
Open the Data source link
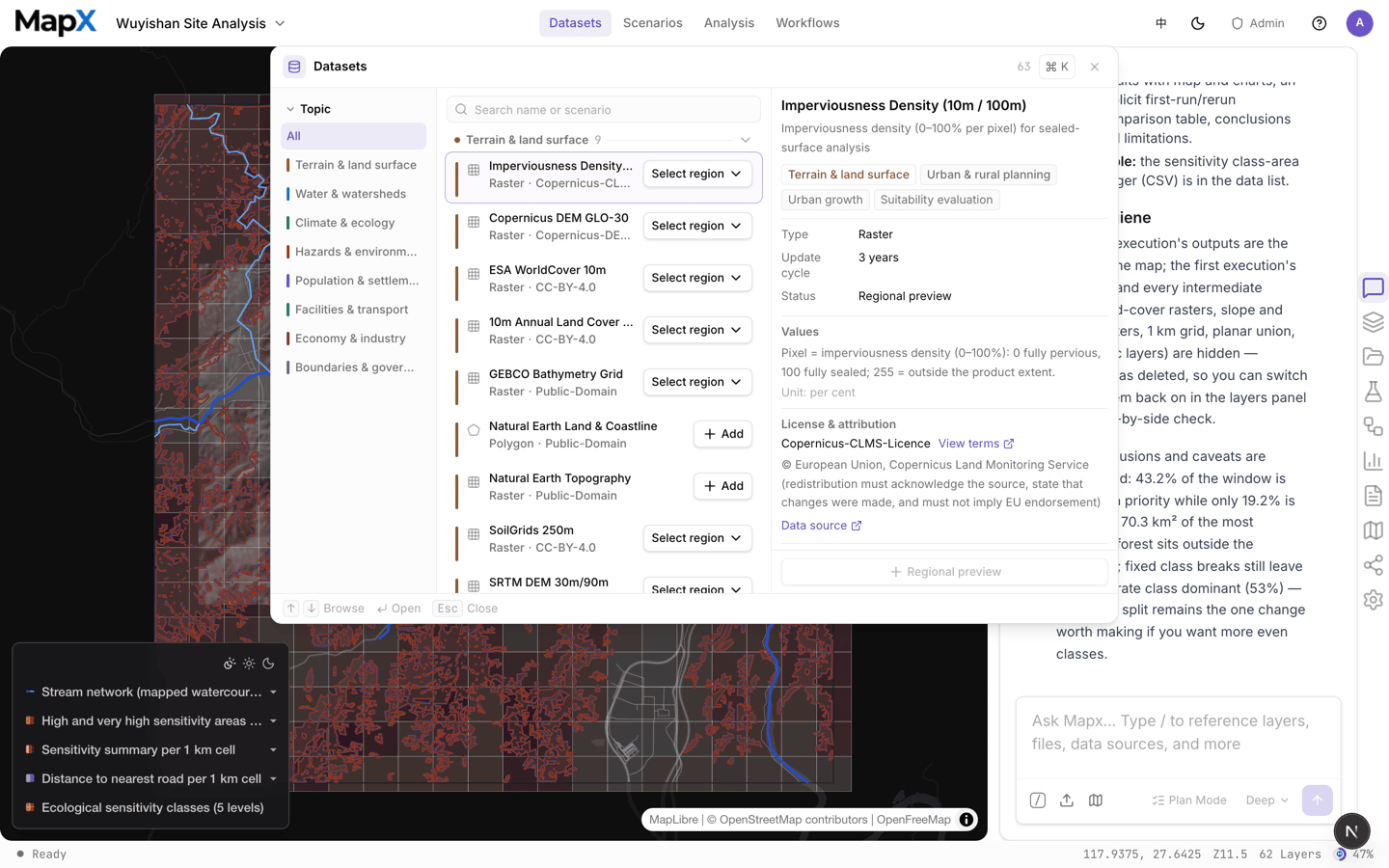coord(821,526)
